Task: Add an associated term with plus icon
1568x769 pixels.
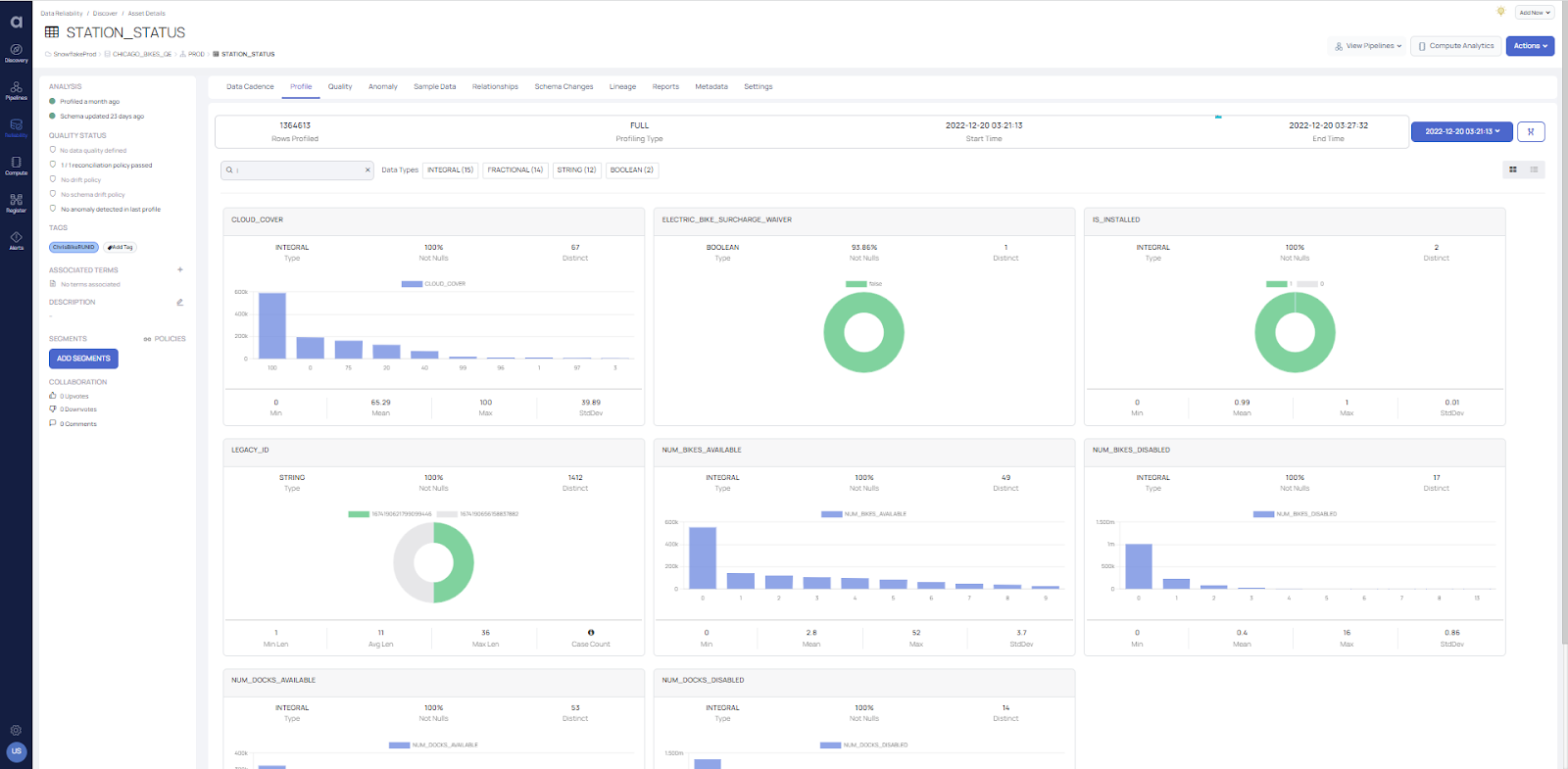Action: click(180, 269)
